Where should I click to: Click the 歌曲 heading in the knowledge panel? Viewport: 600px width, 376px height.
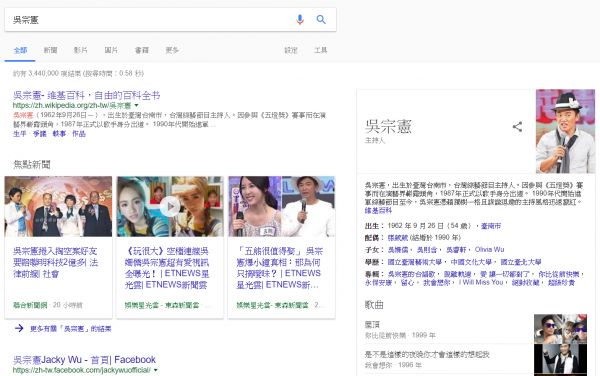[374, 304]
